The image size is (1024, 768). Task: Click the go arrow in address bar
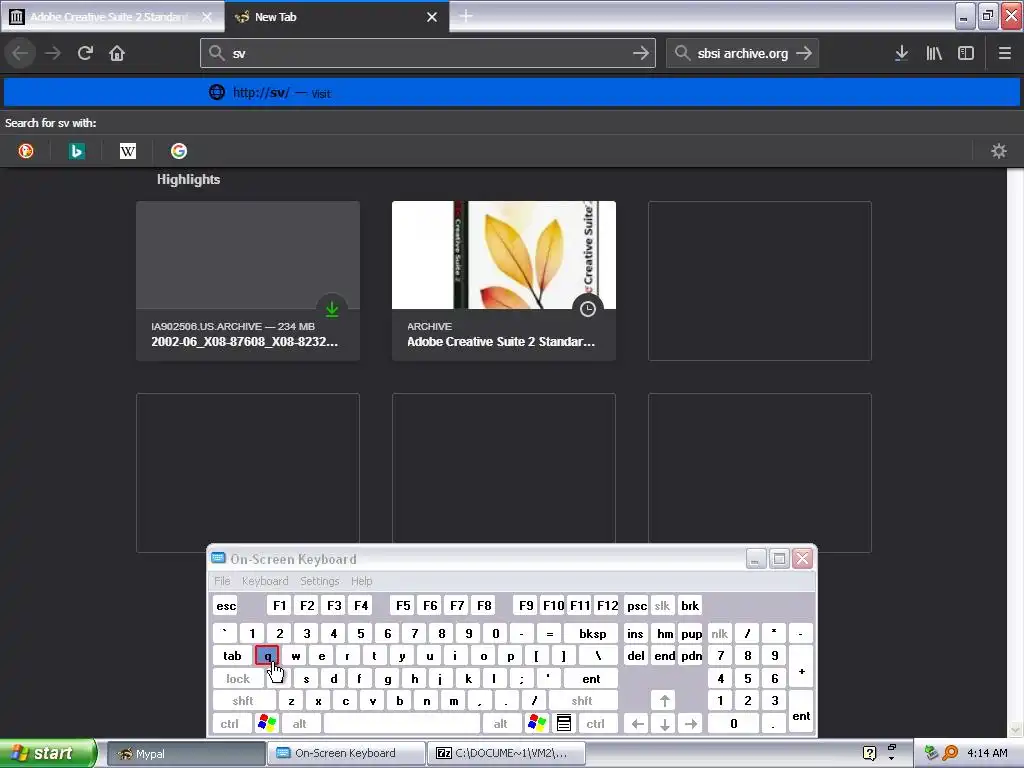[641, 53]
